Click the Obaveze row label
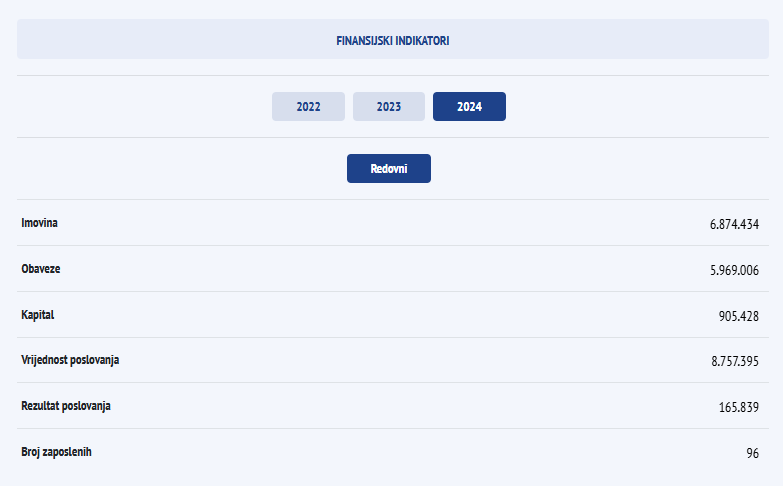This screenshot has width=783, height=486. click(x=42, y=268)
